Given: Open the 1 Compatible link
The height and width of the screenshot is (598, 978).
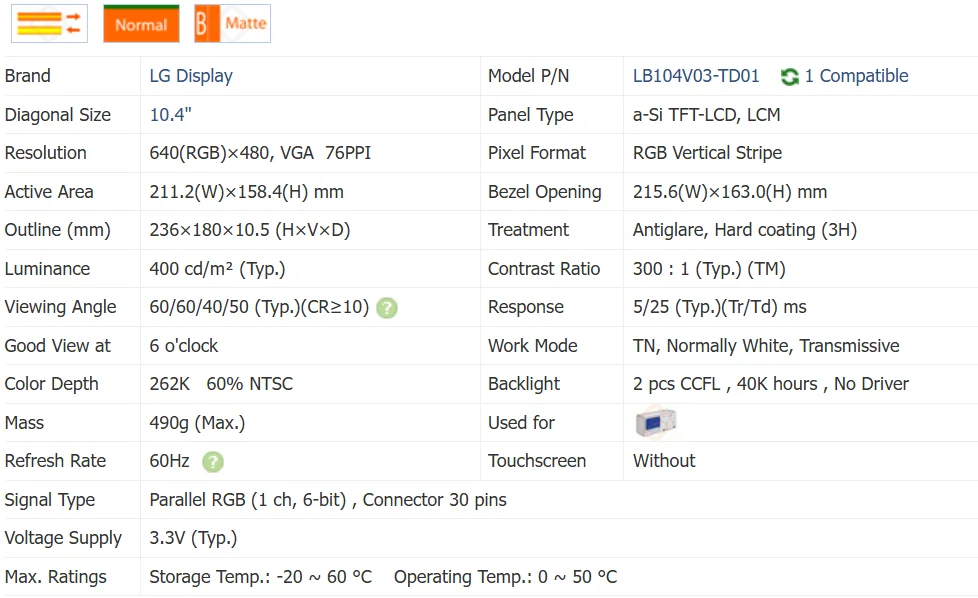Looking at the screenshot, I should [x=856, y=76].
